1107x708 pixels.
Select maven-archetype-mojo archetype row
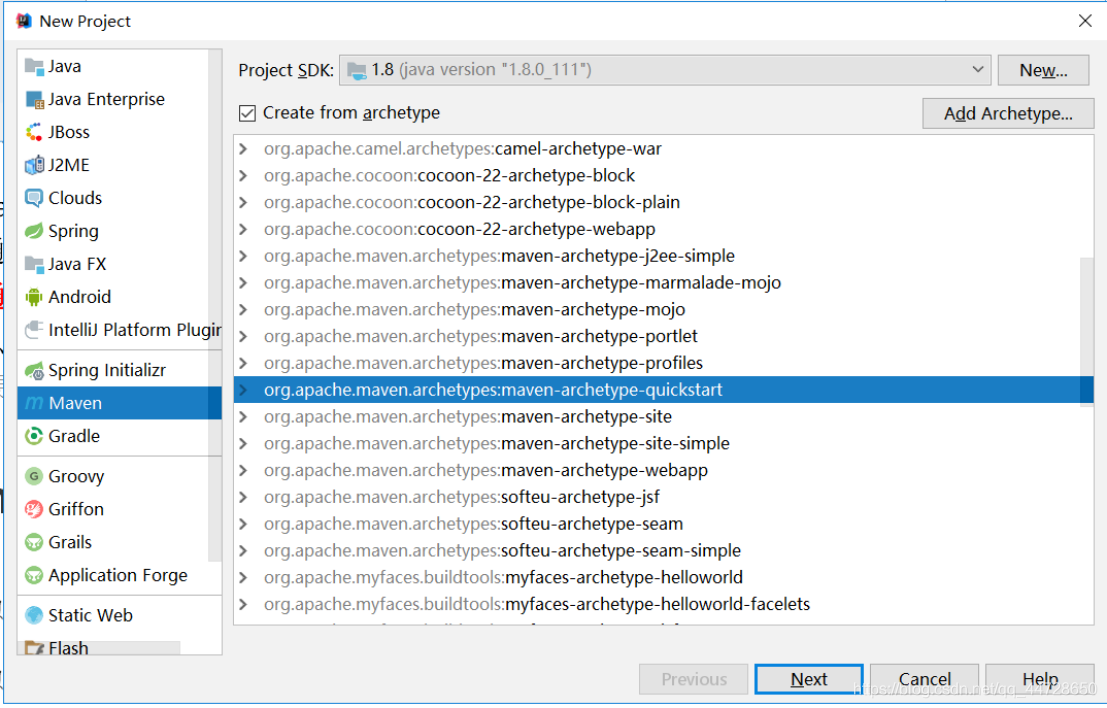pos(664,310)
